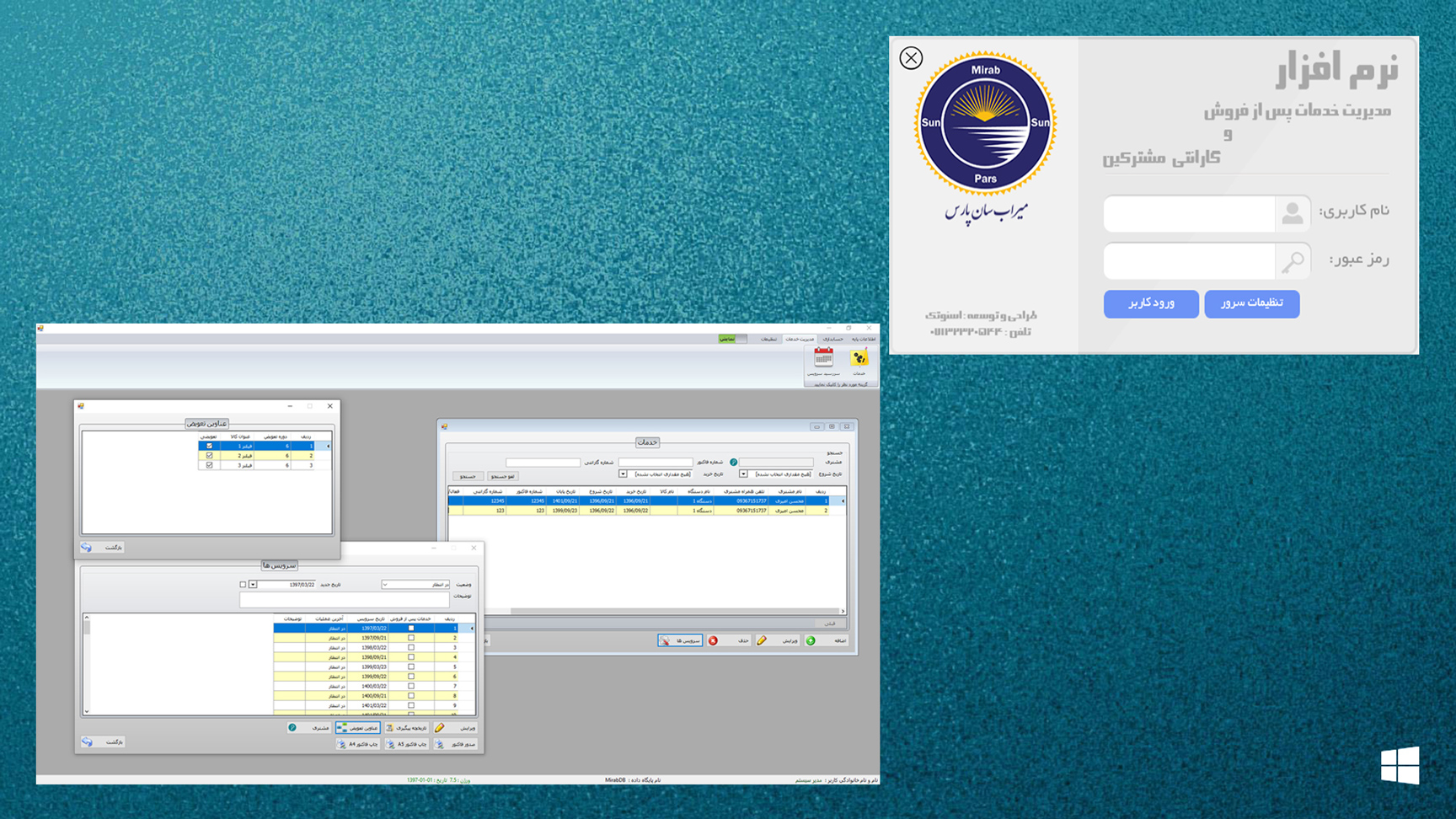Toggle تعویض checkbox for فیلتر 1 row
Image resolution: width=1456 pixels, height=819 pixels.
tap(210, 446)
